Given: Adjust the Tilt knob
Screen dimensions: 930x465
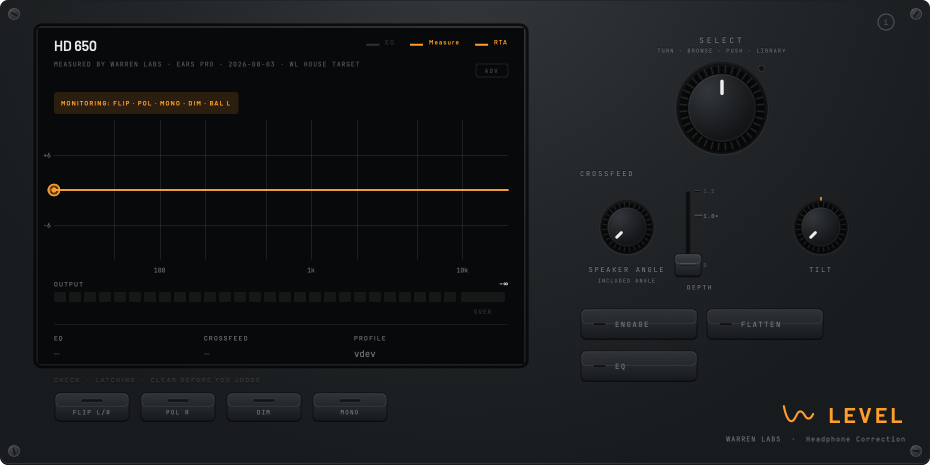Looking at the screenshot, I should coord(821,227).
